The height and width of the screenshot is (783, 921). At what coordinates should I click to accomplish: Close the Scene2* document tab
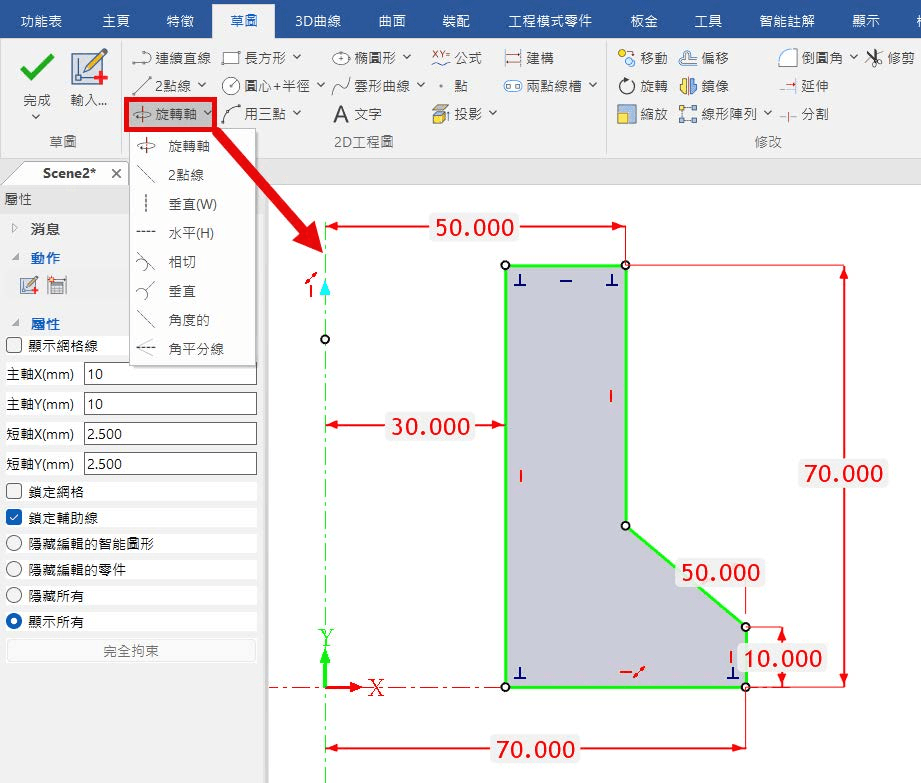[116, 173]
